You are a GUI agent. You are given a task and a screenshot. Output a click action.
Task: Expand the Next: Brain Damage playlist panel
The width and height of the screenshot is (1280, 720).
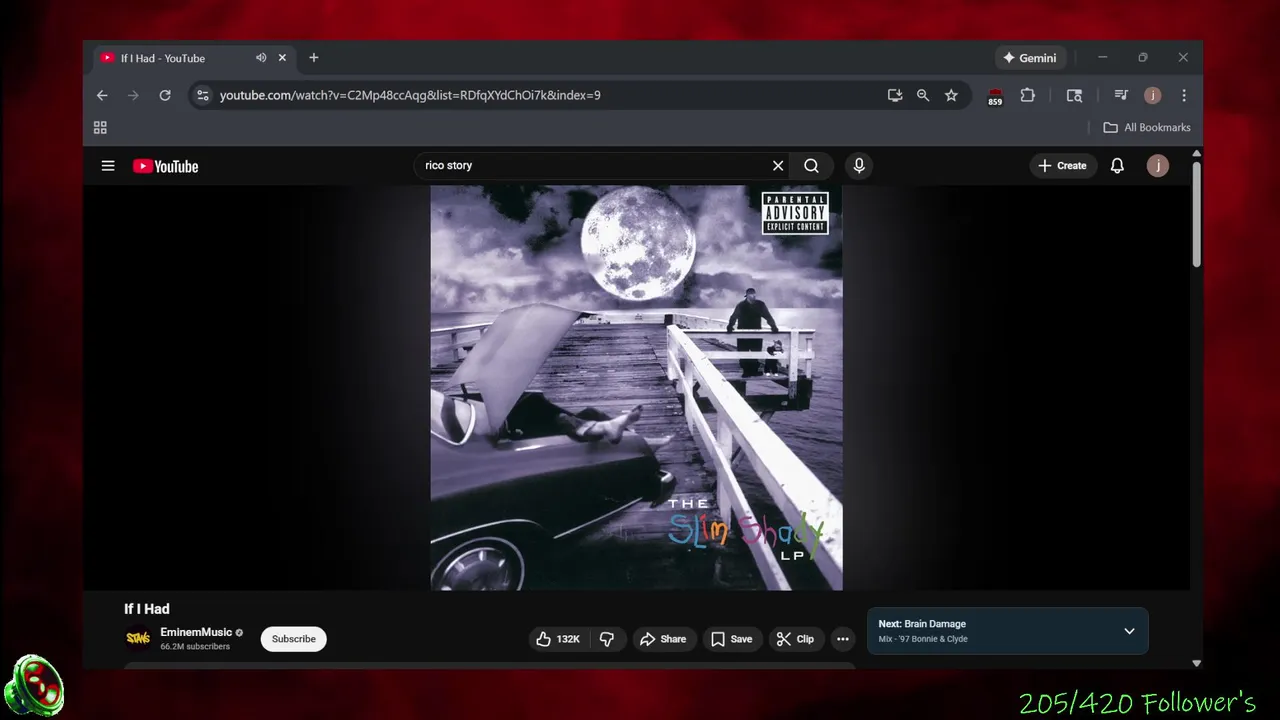[1129, 631]
